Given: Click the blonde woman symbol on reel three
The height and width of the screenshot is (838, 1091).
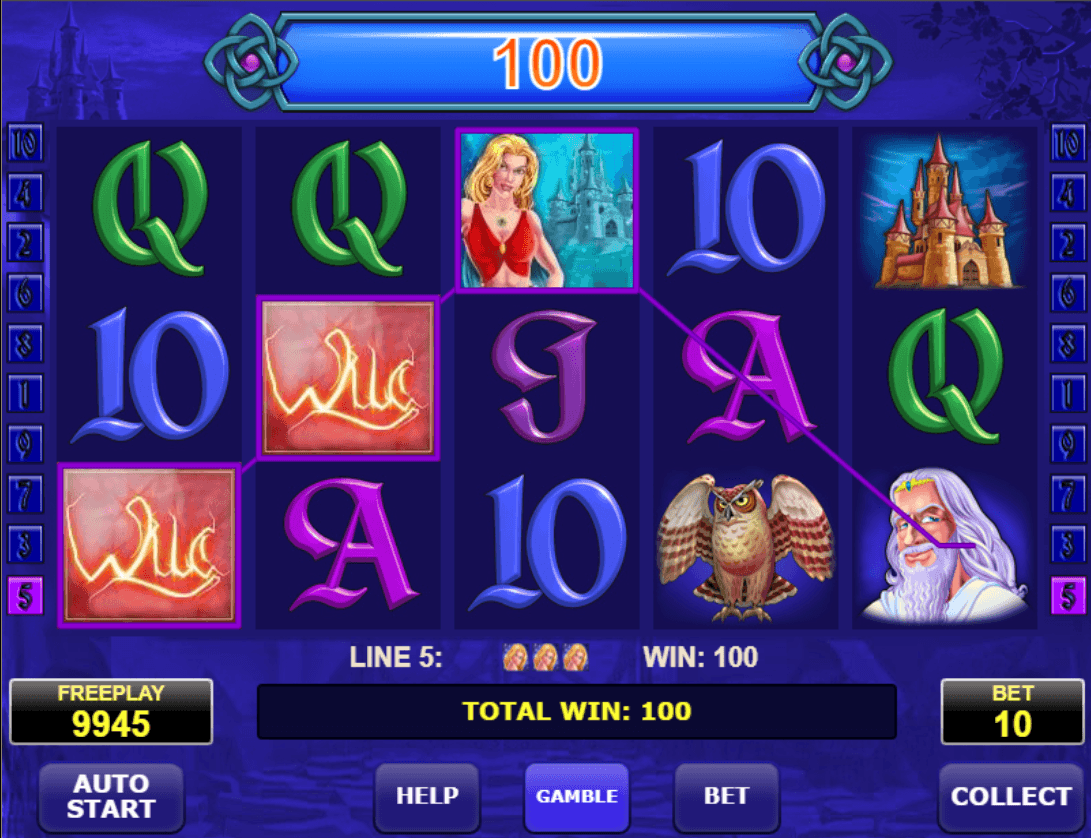Looking at the screenshot, I should [547, 209].
